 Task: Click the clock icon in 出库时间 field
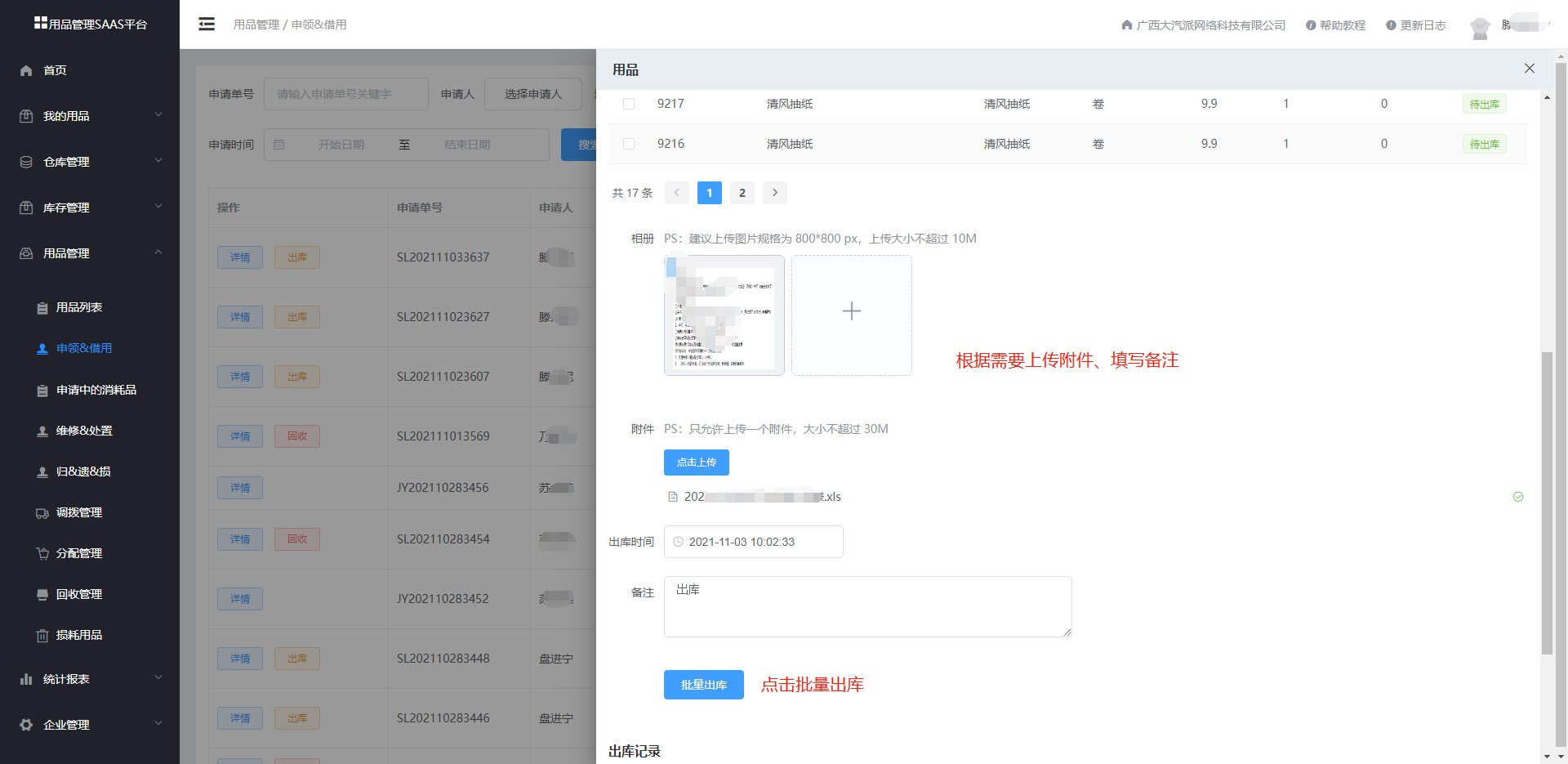(x=678, y=542)
